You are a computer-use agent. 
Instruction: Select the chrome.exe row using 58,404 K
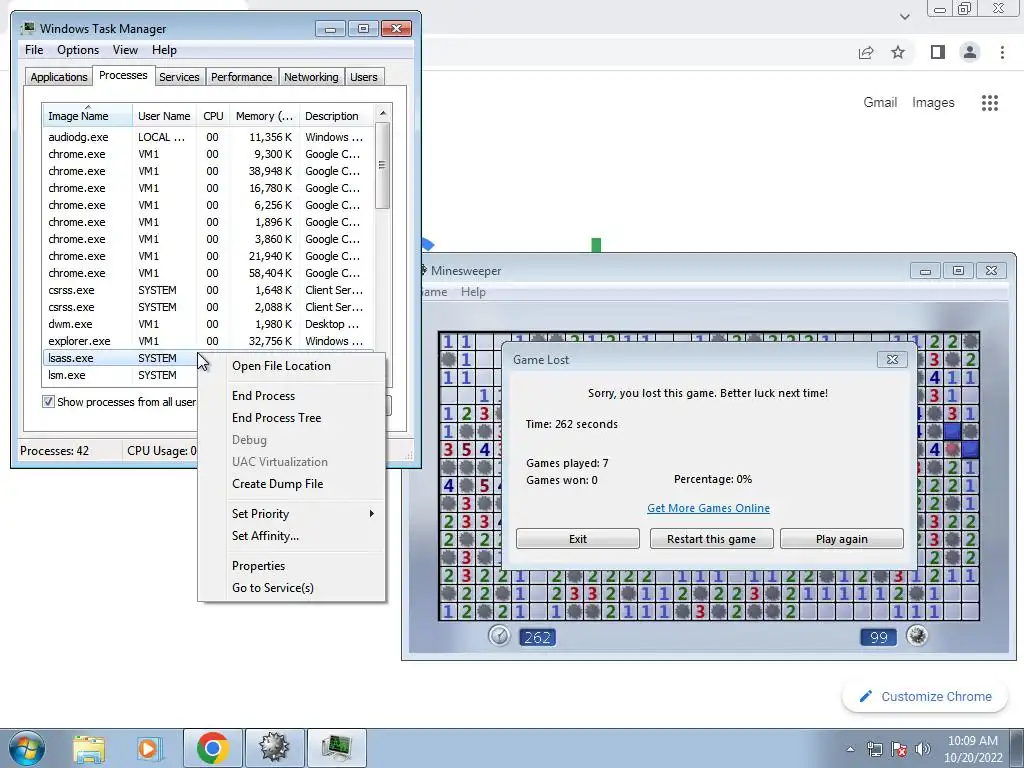pos(208,273)
